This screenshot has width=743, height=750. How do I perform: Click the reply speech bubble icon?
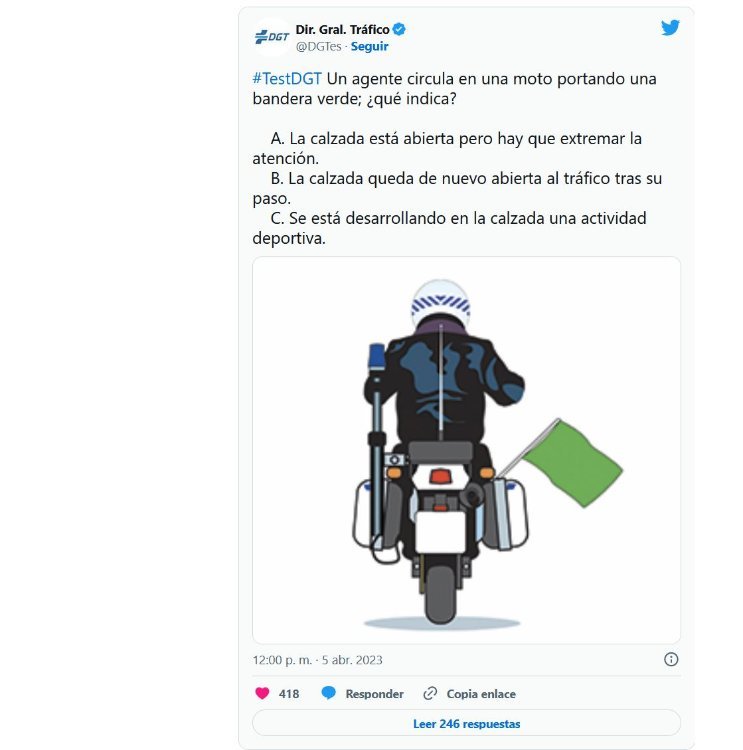329,693
